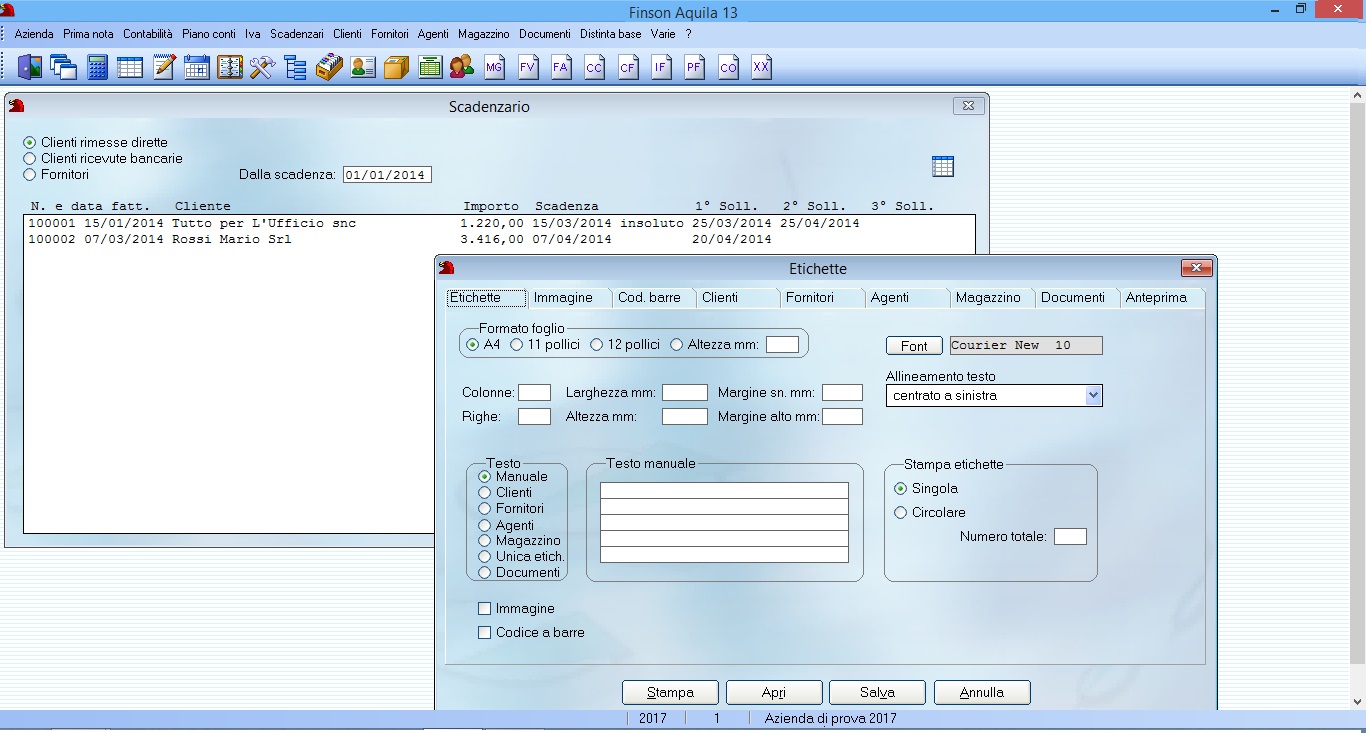Click the table grid toolbar icon
Screen dimensions: 1366x733
point(130,67)
